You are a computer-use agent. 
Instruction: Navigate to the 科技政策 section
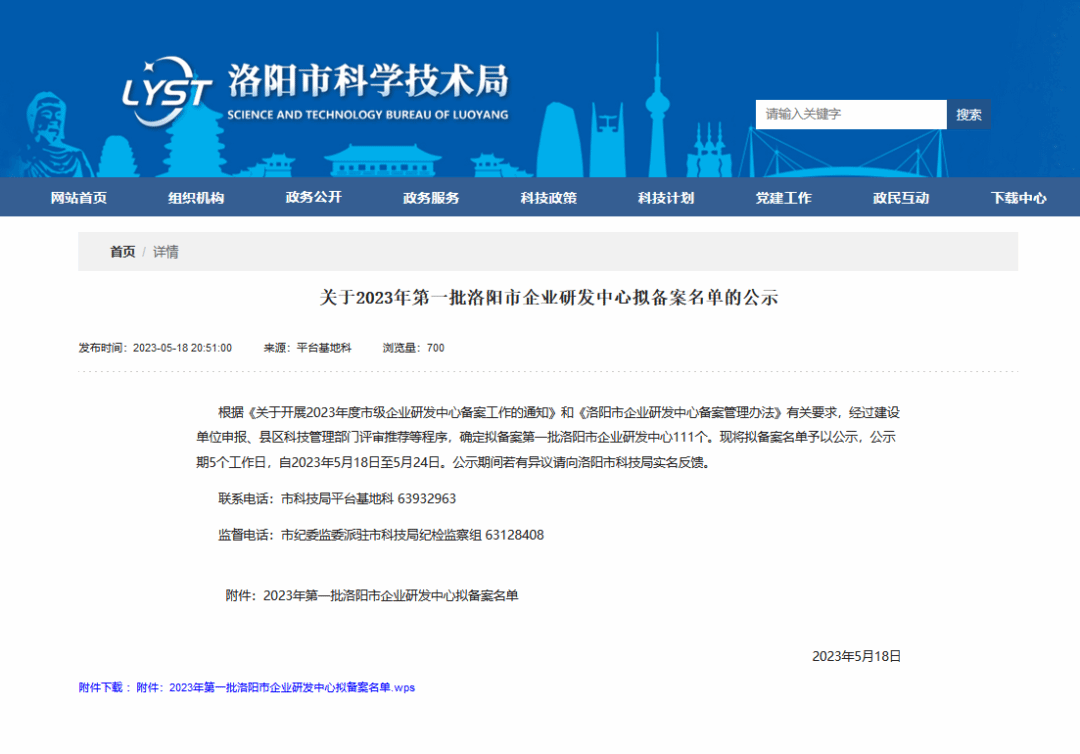pyautogui.click(x=548, y=198)
